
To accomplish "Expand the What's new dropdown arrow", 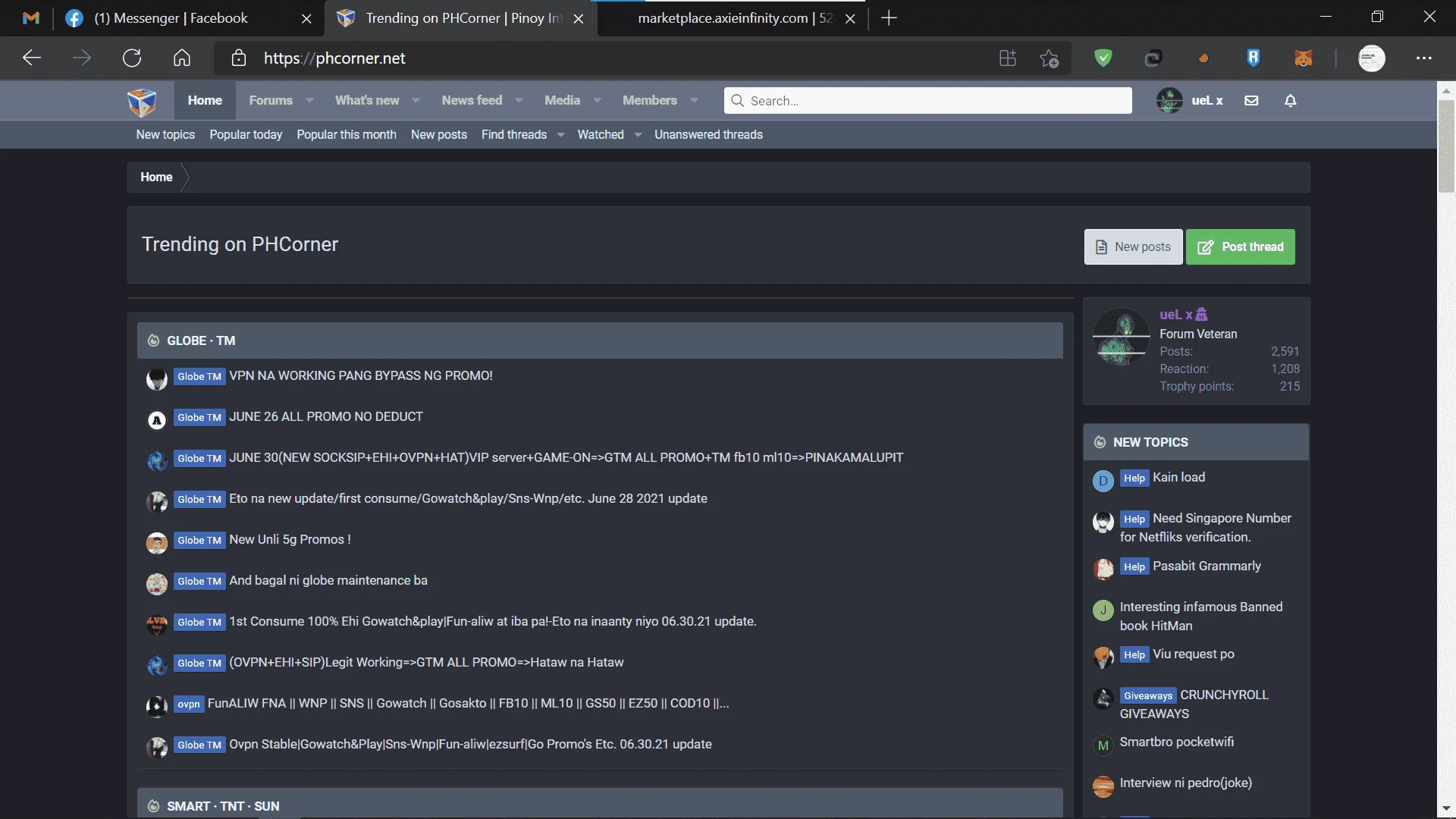I will (416, 100).
